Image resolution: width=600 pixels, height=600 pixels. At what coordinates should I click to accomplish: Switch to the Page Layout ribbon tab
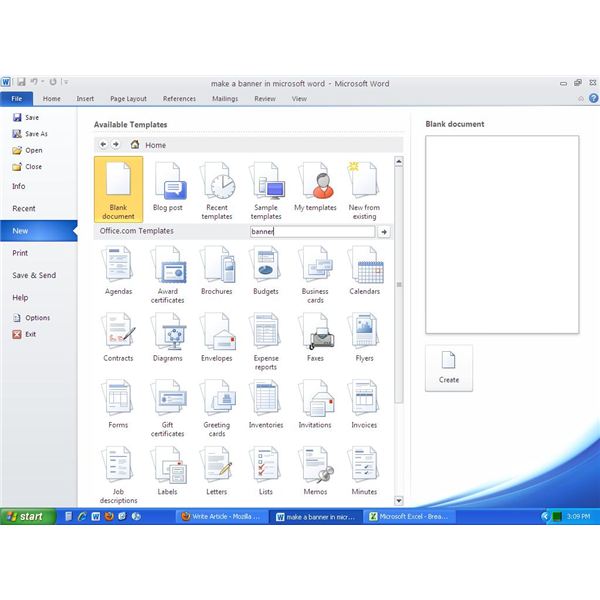pyautogui.click(x=128, y=99)
